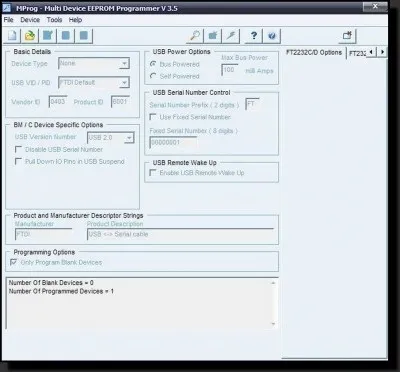Toggle the Enable USB Remote Wake Up checkbox
The image size is (400, 372).
[153, 173]
